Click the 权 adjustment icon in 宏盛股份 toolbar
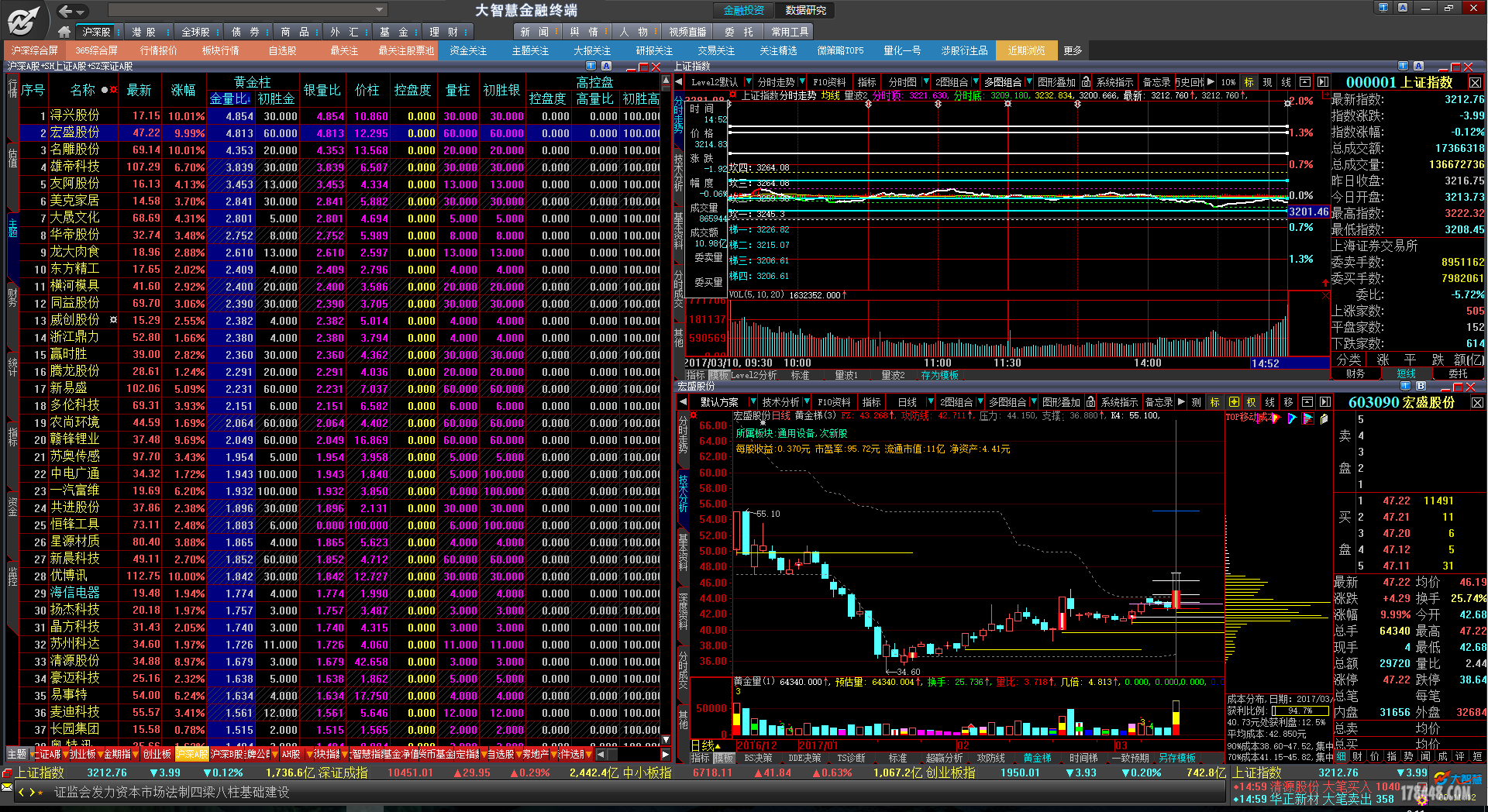 [1252, 402]
